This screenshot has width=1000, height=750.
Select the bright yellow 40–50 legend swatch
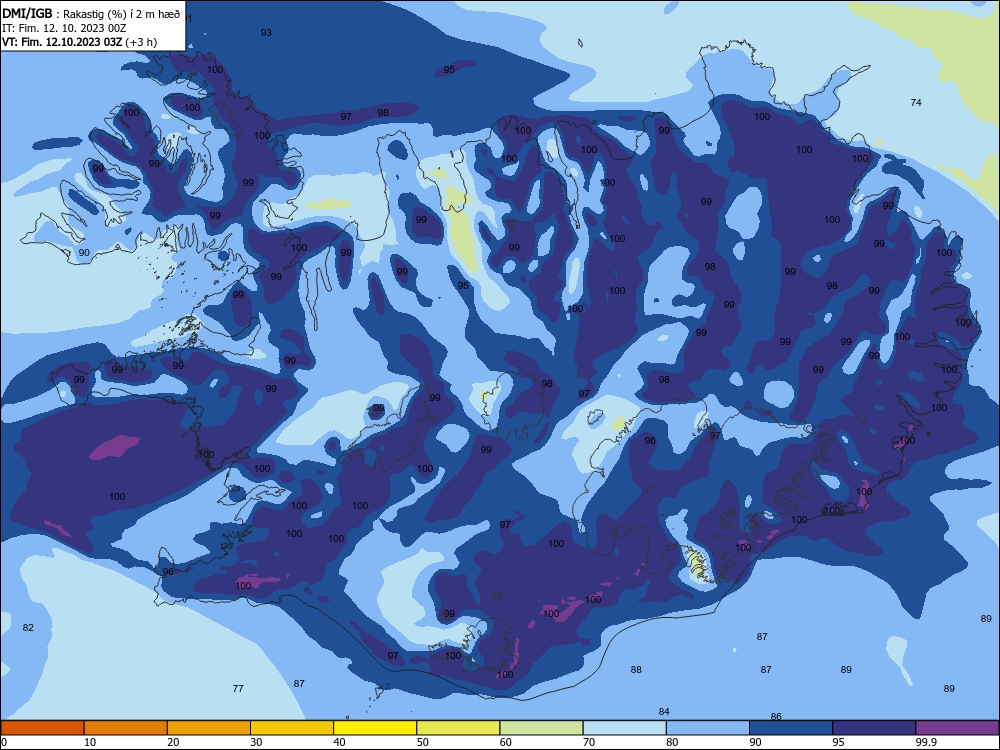pos(375,728)
